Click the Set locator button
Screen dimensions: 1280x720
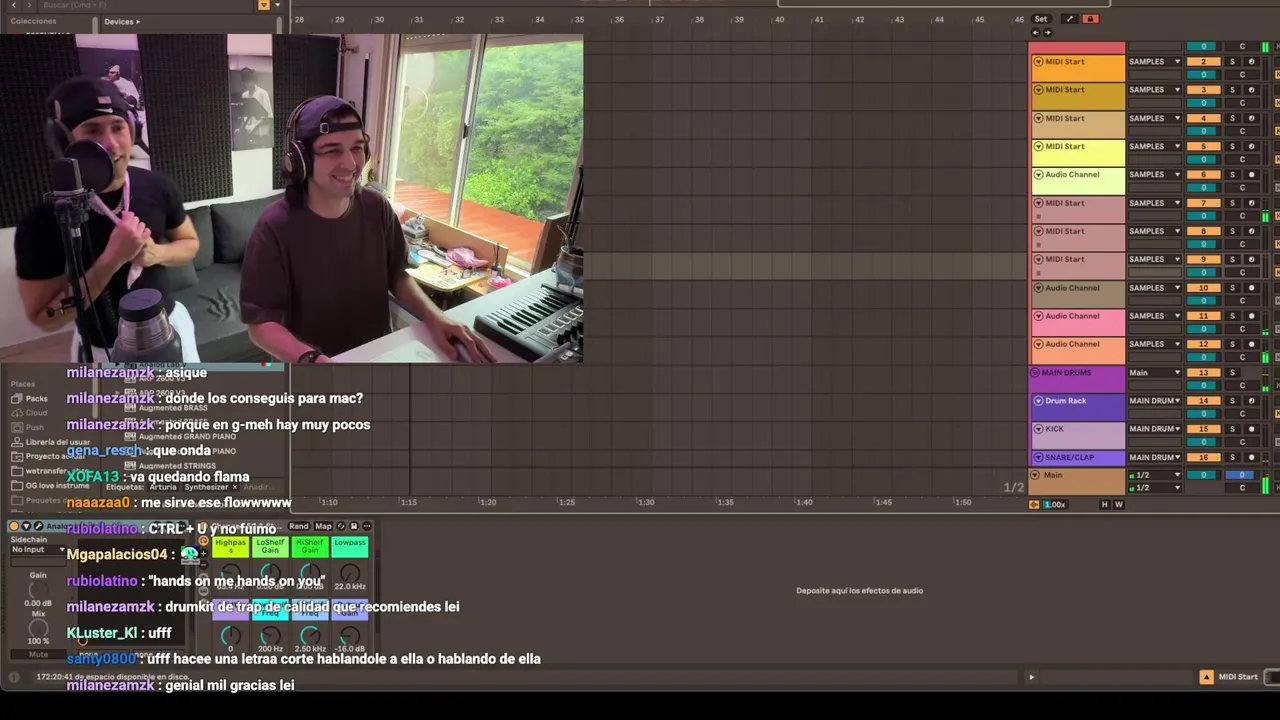point(1041,19)
